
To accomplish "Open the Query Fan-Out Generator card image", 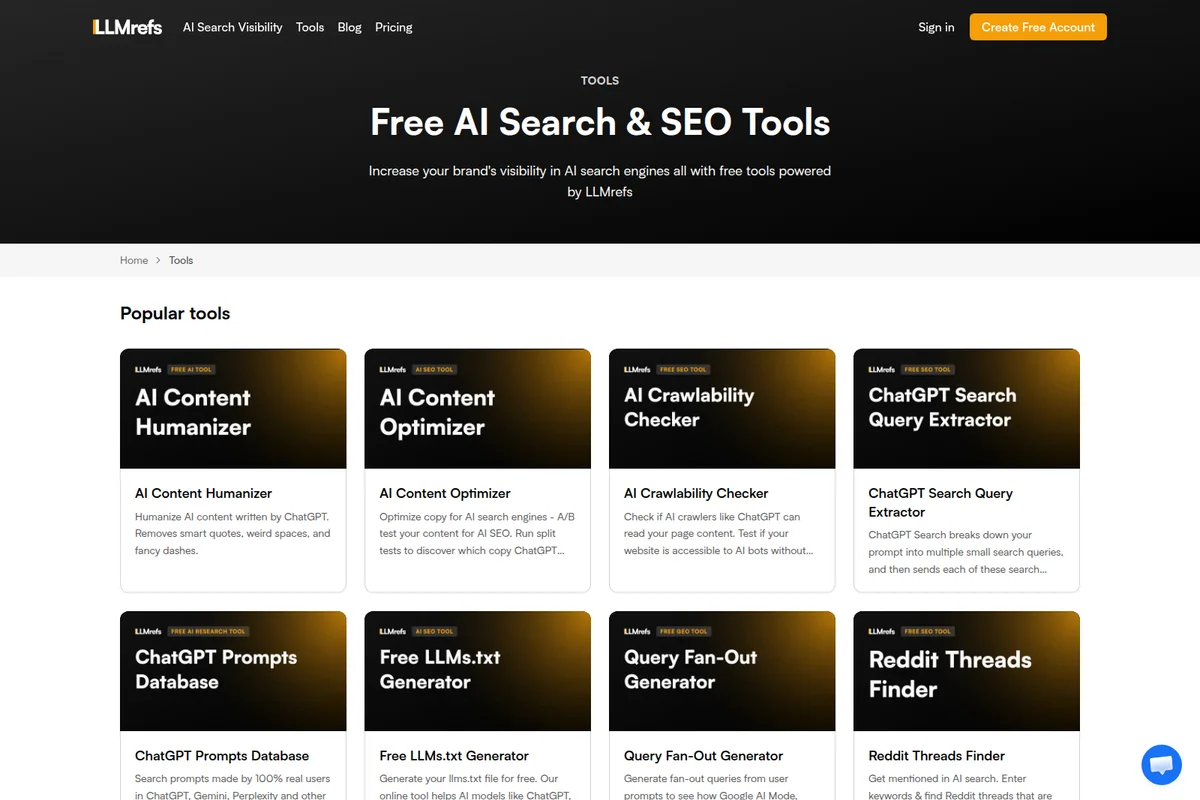I will 722,671.
